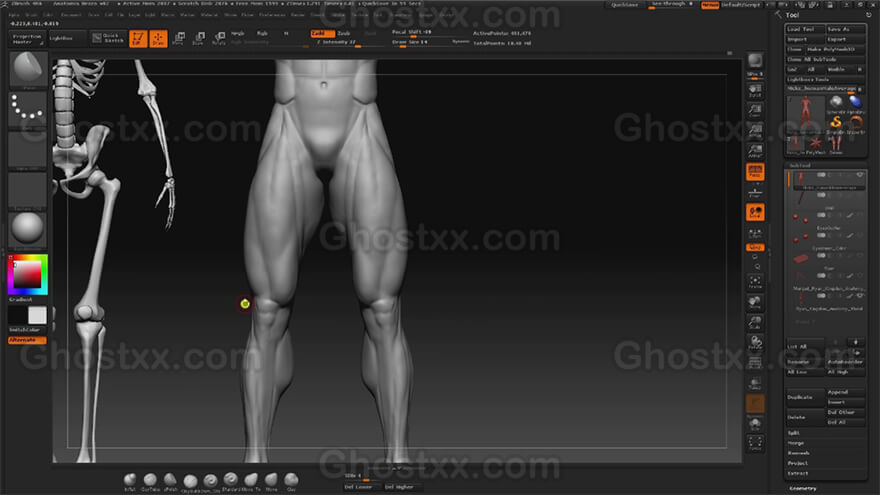
Task: Toggle the Rgb channel
Action: [x=262, y=34]
